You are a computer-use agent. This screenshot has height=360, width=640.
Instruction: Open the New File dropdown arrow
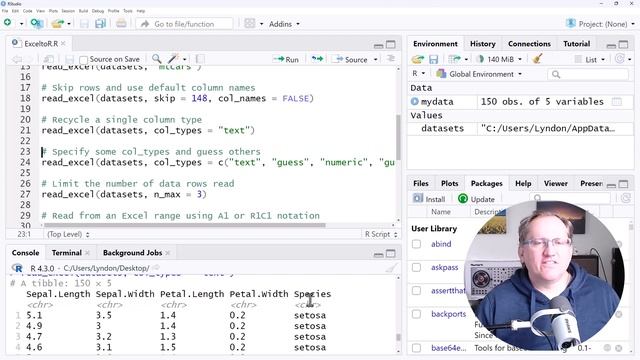21,24
